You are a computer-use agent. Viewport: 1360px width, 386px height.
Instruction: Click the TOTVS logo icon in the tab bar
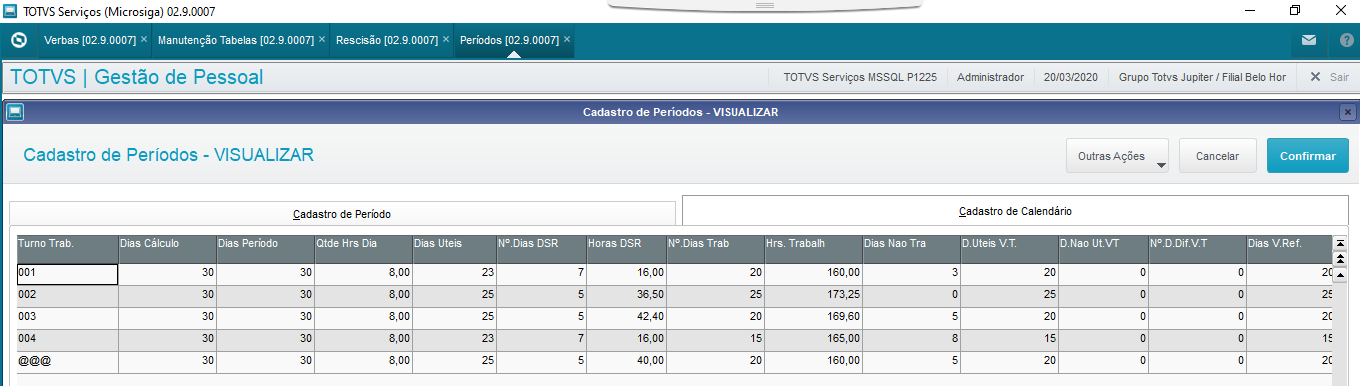point(18,41)
